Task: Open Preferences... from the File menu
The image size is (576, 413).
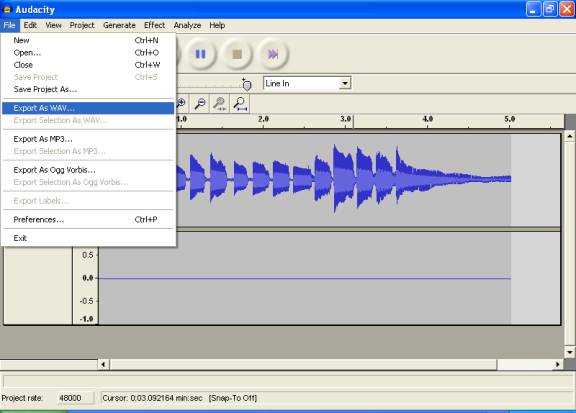Action: coord(88,219)
